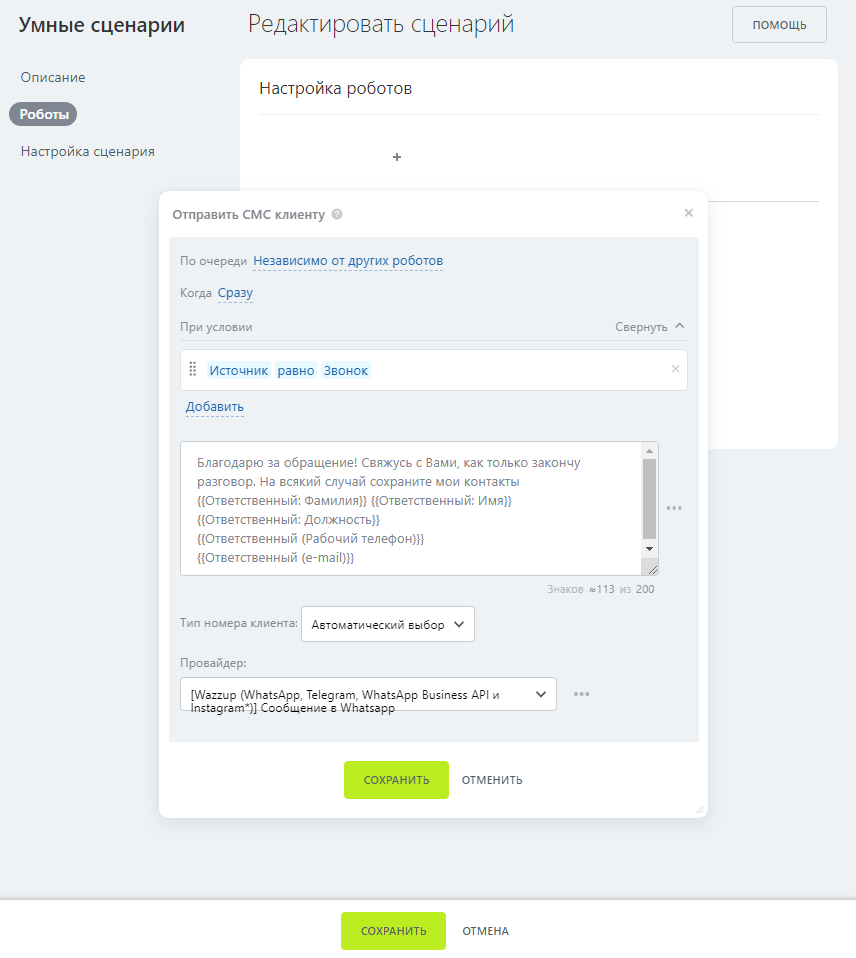Close the Отправить СМС клиенту dialog

coord(688,213)
